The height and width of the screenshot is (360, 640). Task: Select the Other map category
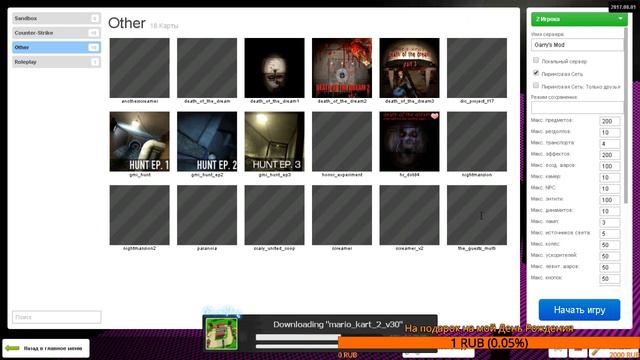pos(56,47)
